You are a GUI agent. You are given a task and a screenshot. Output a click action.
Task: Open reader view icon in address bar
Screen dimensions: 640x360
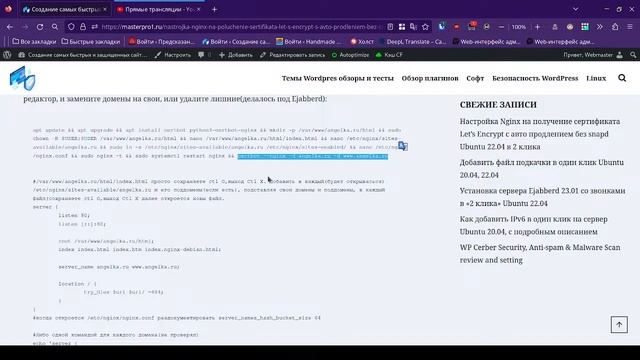[390, 27]
